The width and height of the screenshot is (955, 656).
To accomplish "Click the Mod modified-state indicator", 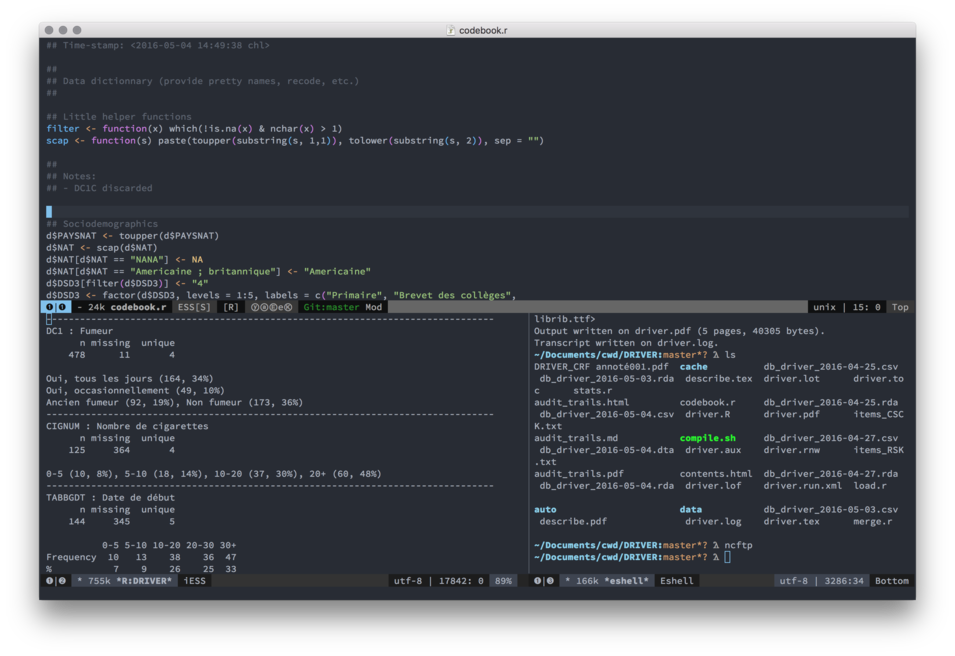I will click(x=374, y=308).
